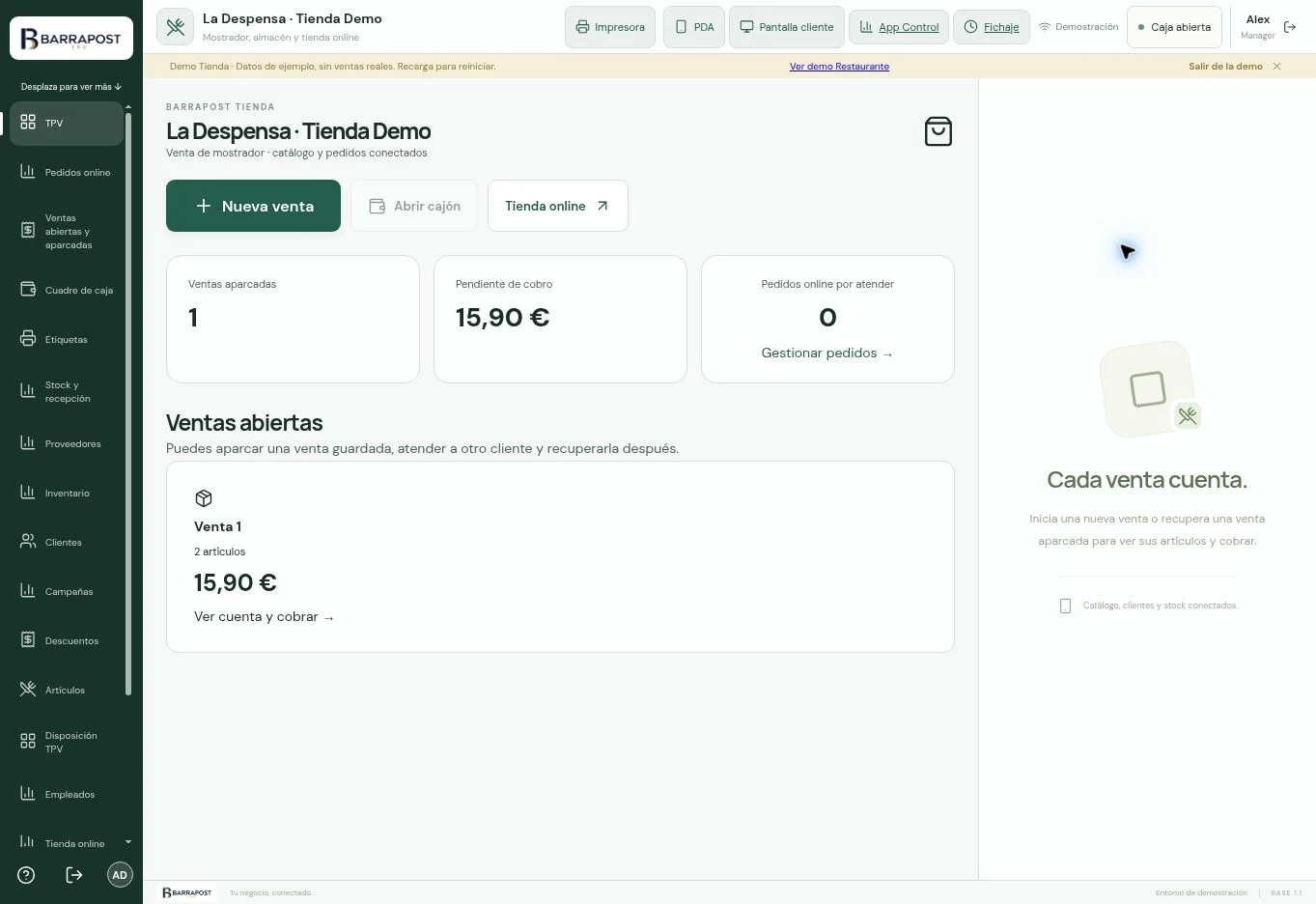Click the Tienda online sidebar icon
Image resolution: width=1316 pixels, height=904 pixels.
28,843
